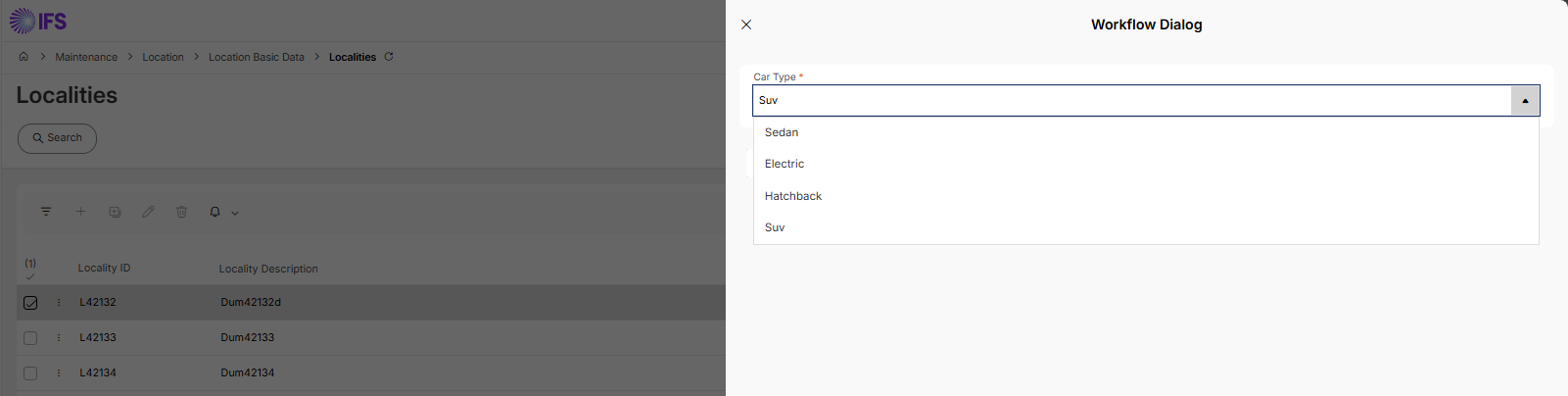The height and width of the screenshot is (396, 1568).
Task: Open the filter icon in the table toolbar
Action: pyautogui.click(x=46, y=212)
